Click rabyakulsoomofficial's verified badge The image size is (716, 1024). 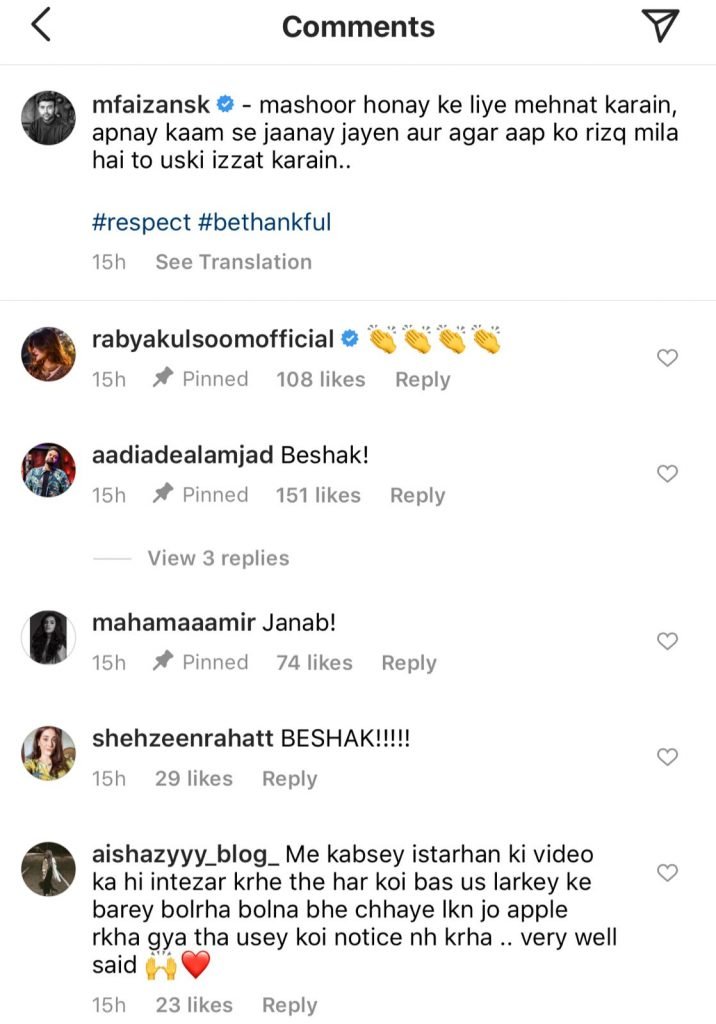(347, 339)
